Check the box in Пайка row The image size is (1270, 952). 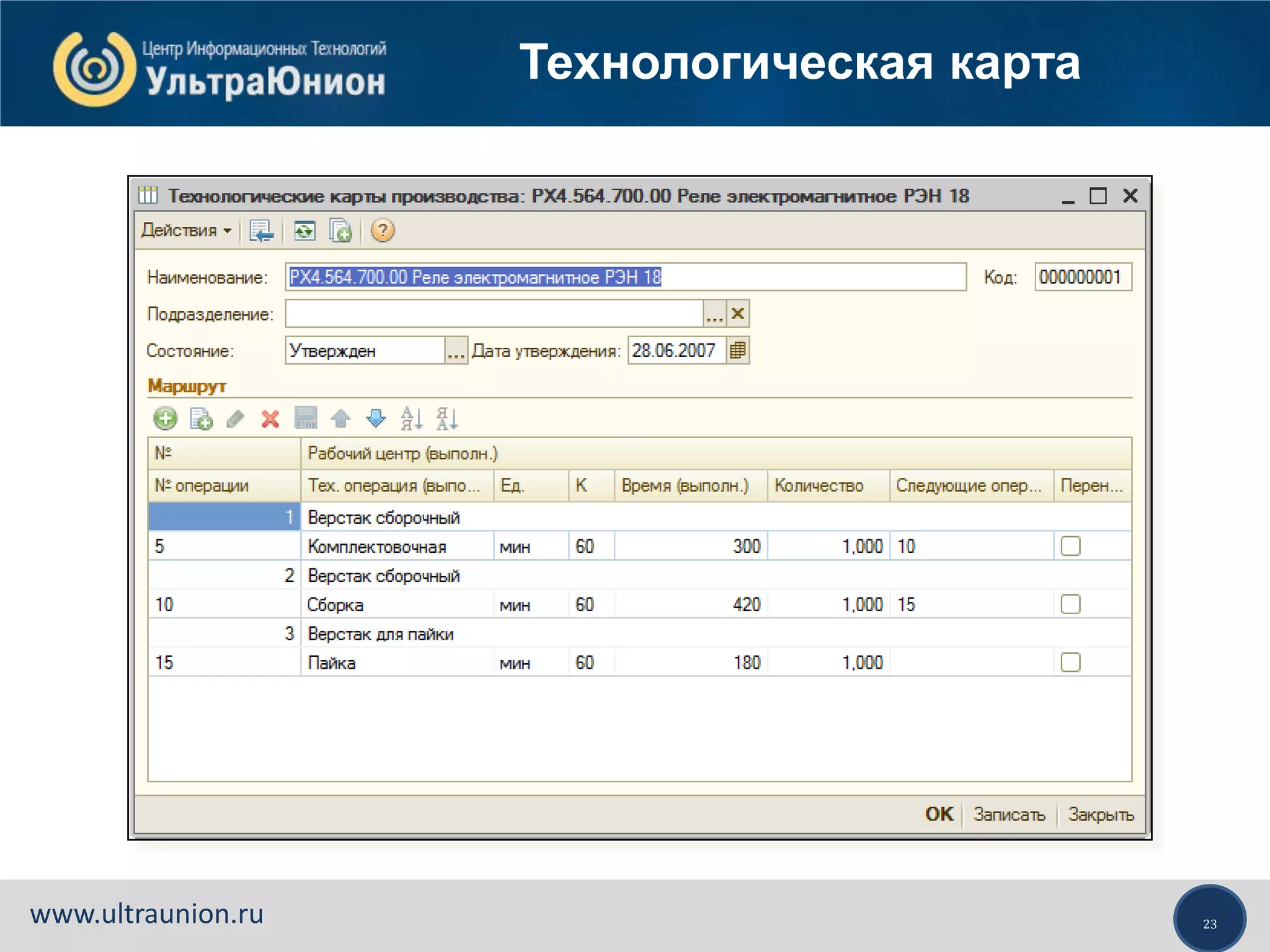(x=1070, y=663)
